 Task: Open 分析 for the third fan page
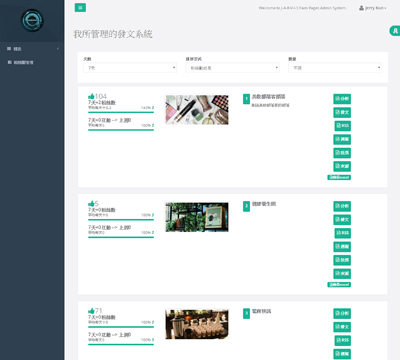[x=342, y=314]
